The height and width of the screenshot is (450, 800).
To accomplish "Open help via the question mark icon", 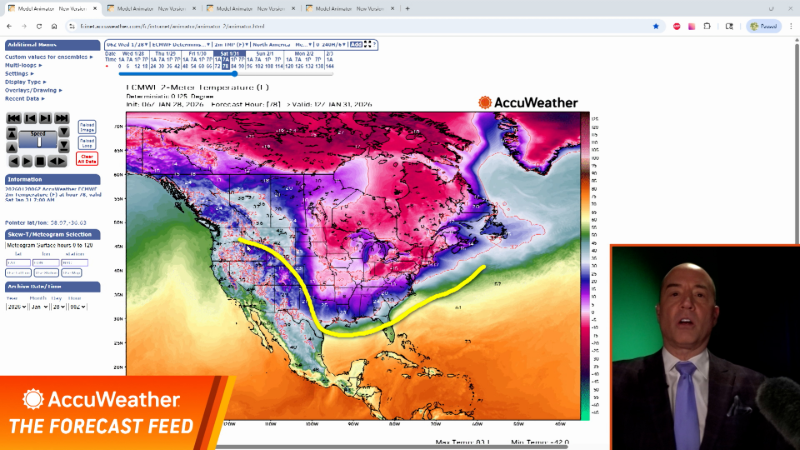I will [374, 44].
